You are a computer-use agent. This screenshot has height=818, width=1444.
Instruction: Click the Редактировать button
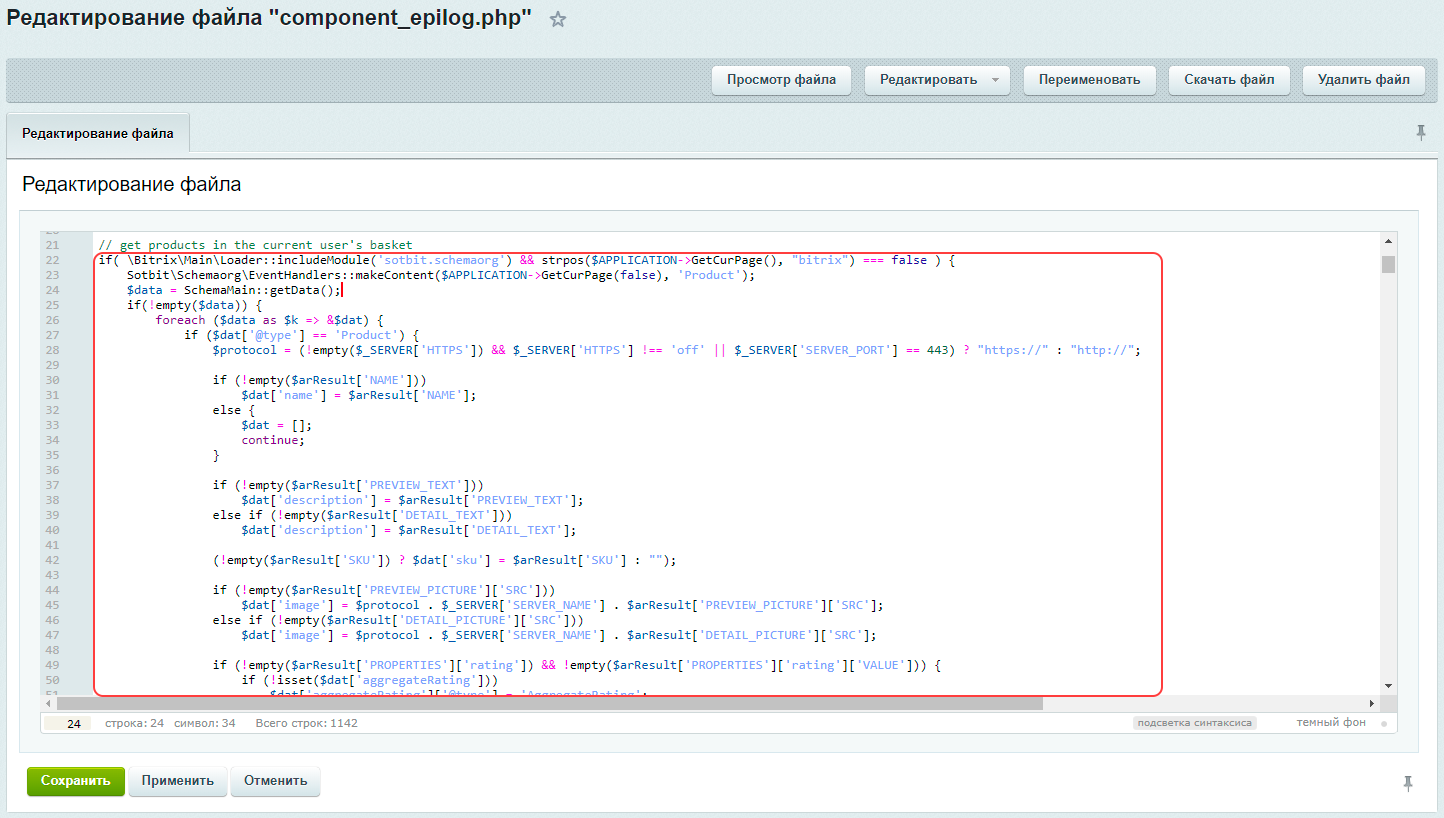928,80
